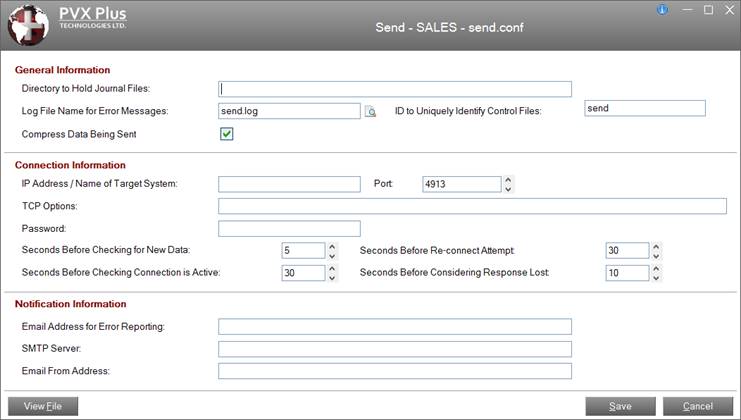Increase Seconds Before Checking for New Data
The height and width of the screenshot is (420, 741).
click(332, 246)
